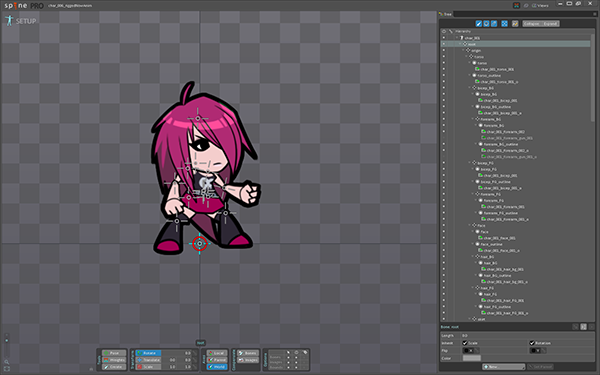The height and width of the screenshot is (375, 600).
Task: Click the viewport zoom slider
Action: click(x=7, y=345)
